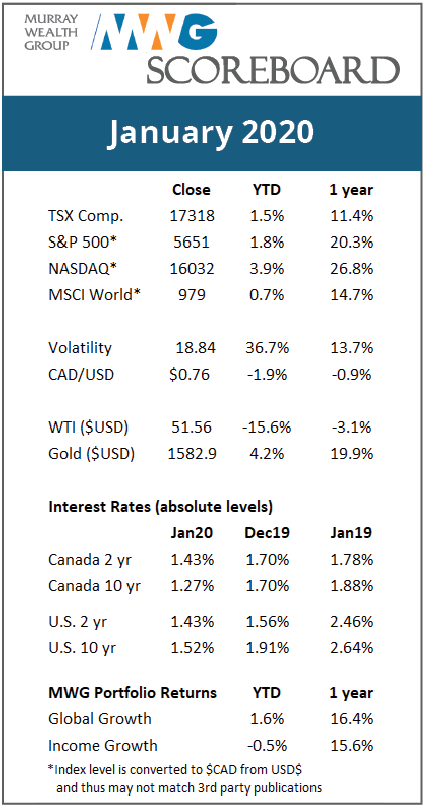Image resolution: width=424 pixels, height=806 pixels.
Task: Select the January 2020 banner
Action: point(211,133)
